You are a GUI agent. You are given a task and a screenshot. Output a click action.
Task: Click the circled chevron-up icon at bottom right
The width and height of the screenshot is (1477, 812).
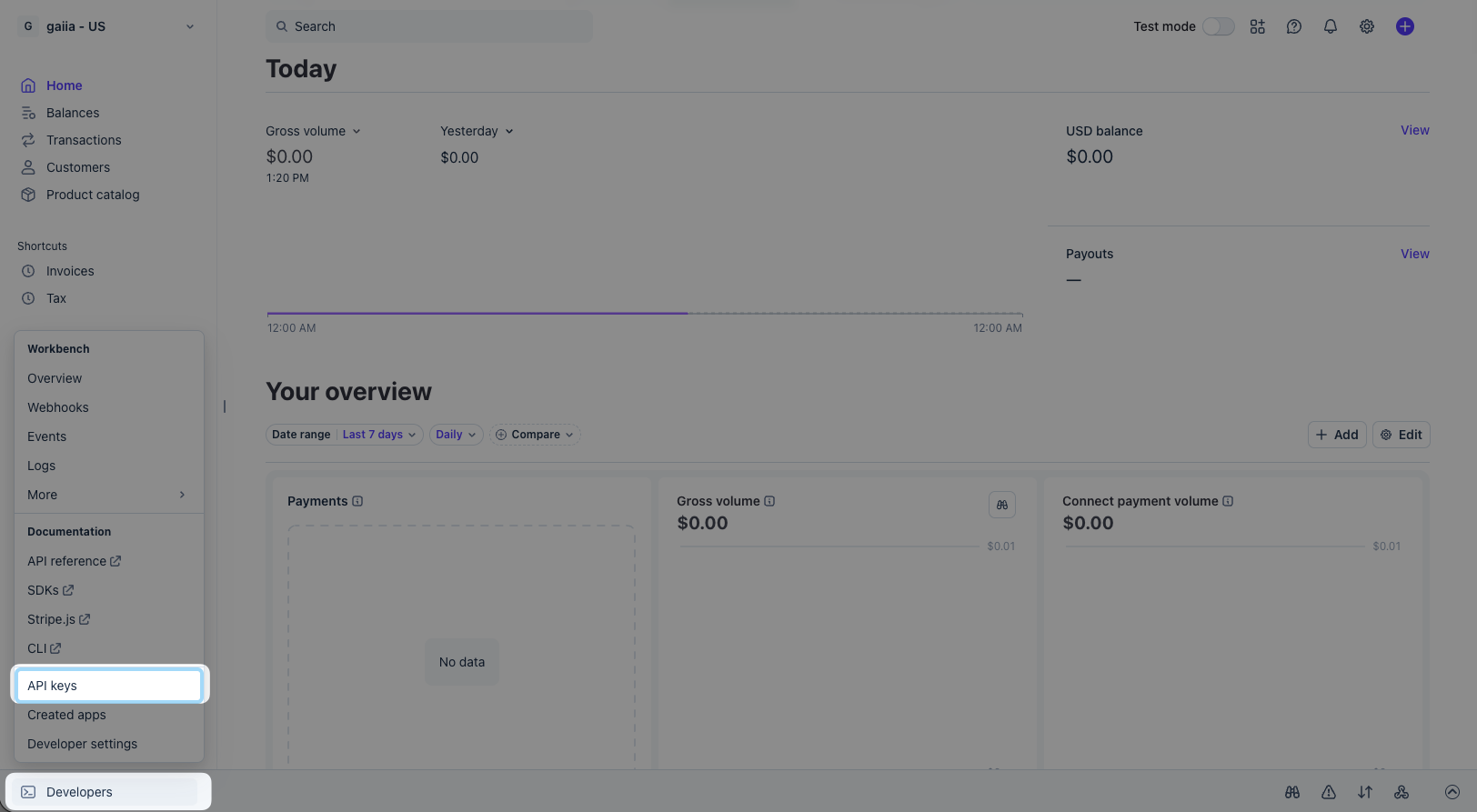tap(1452, 792)
